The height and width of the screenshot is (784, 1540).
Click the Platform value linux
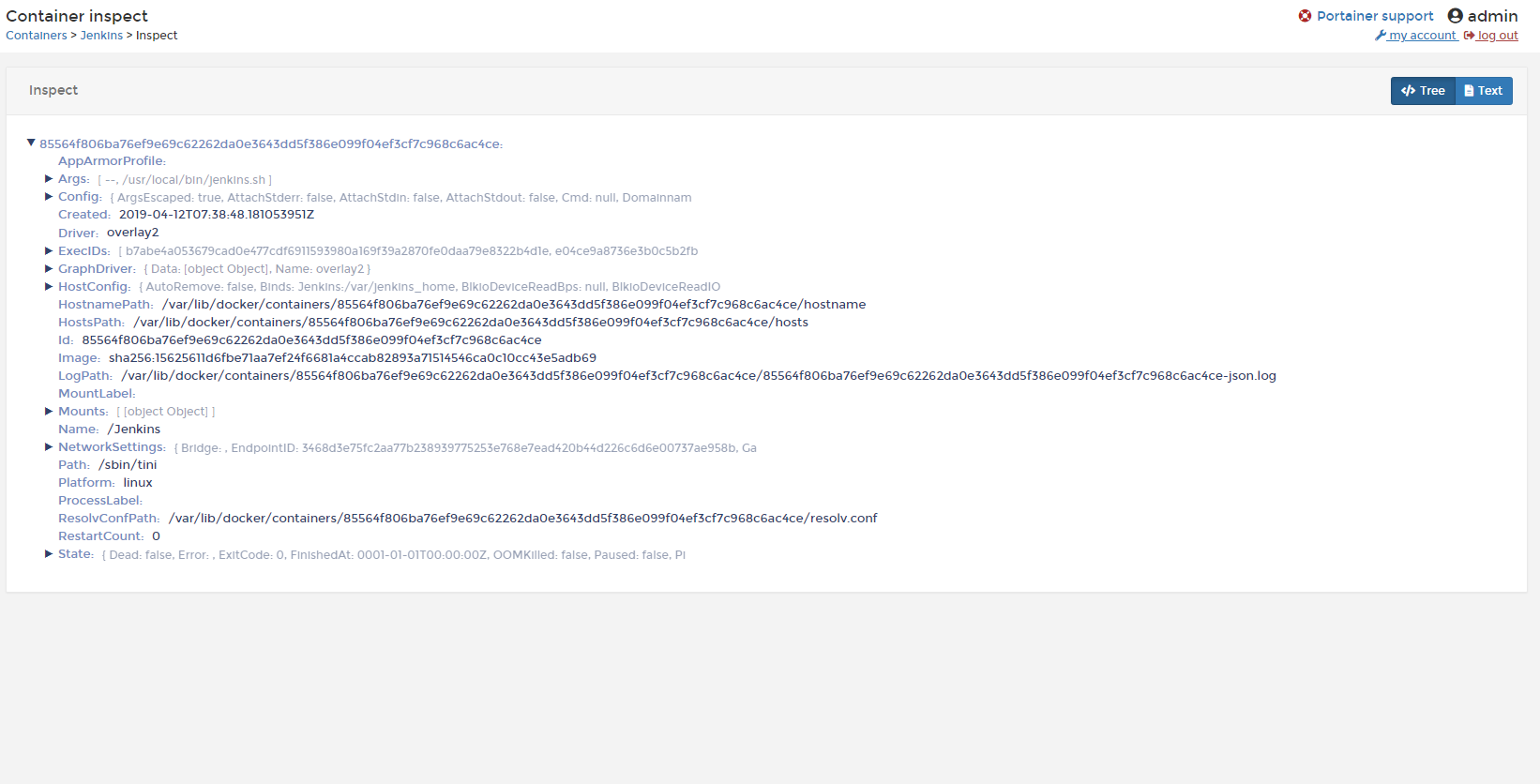point(138,483)
